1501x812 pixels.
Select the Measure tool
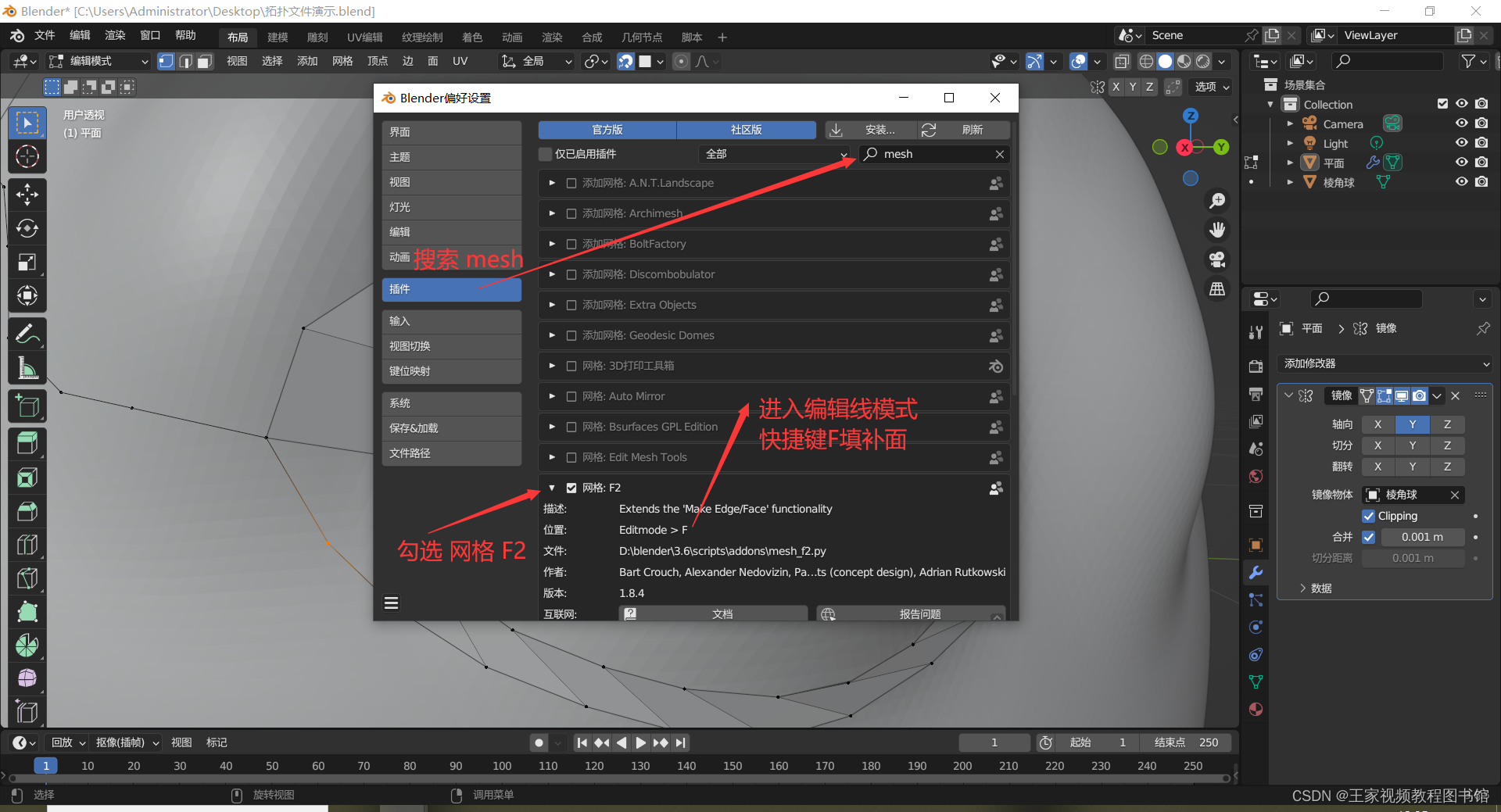[x=27, y=367]
